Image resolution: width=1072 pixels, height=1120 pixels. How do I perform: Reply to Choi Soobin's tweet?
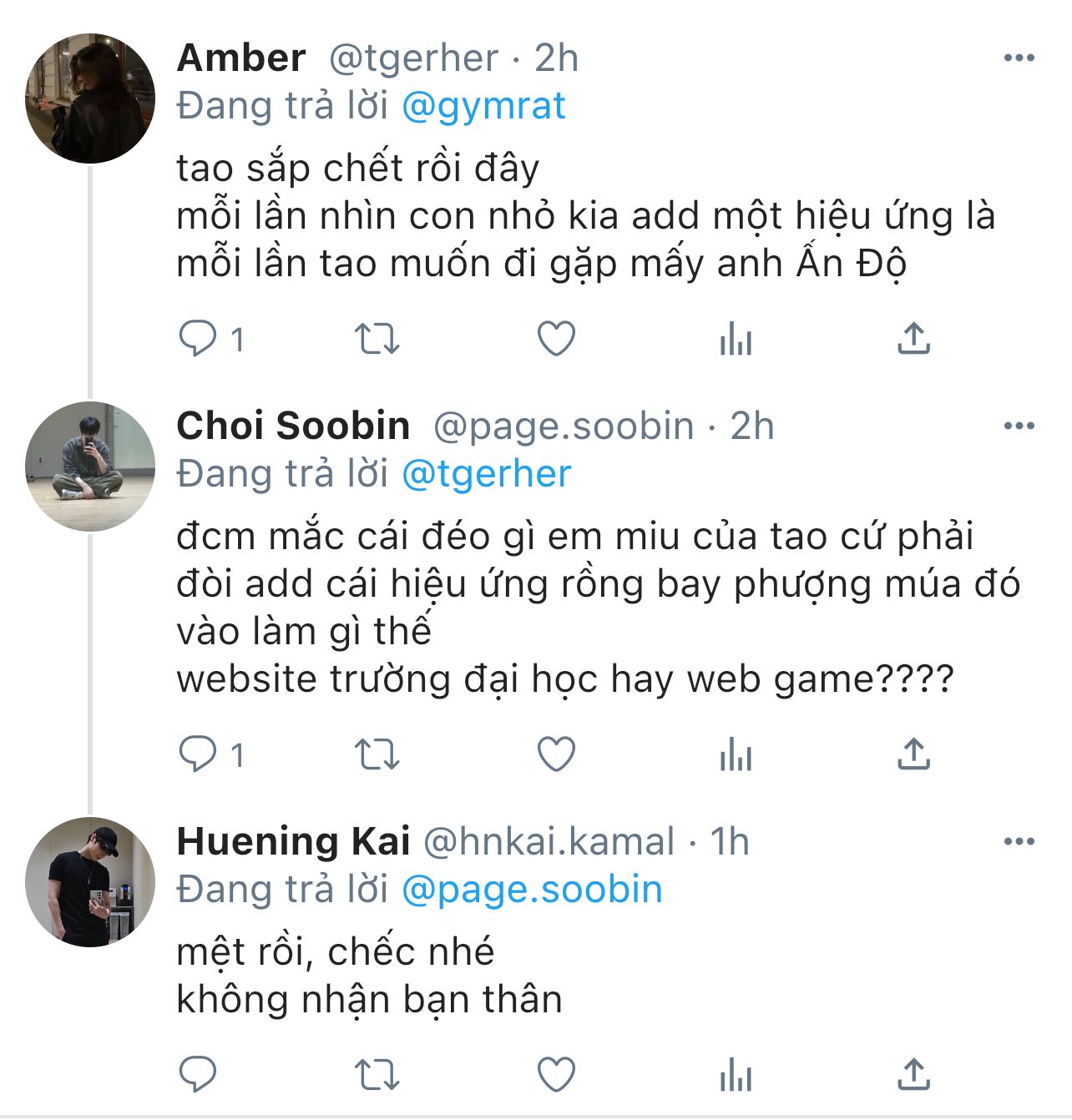pyautogui.click(x=199, y=754)
